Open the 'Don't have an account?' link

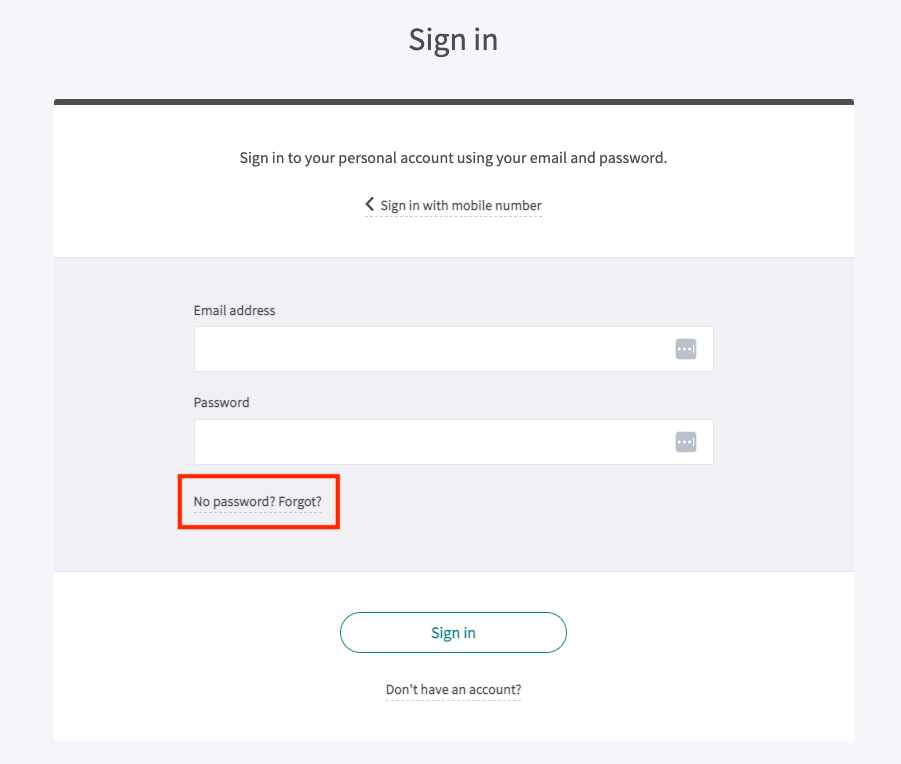pyautogui.click(x=453, y=689)
